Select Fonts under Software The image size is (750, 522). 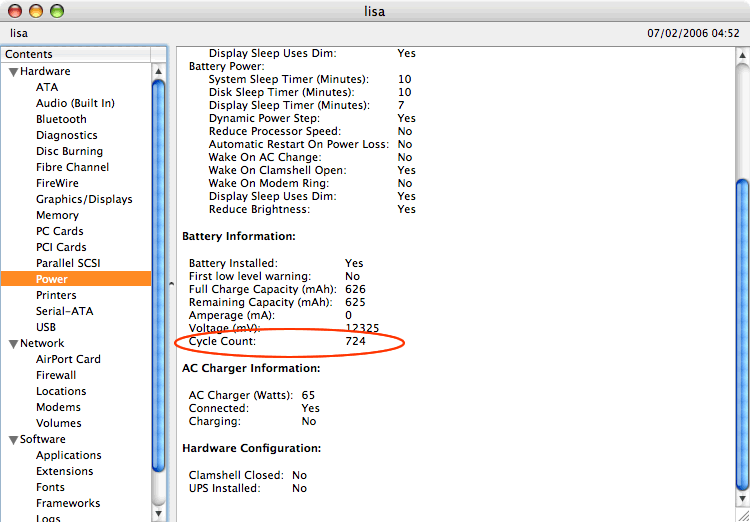50,487
